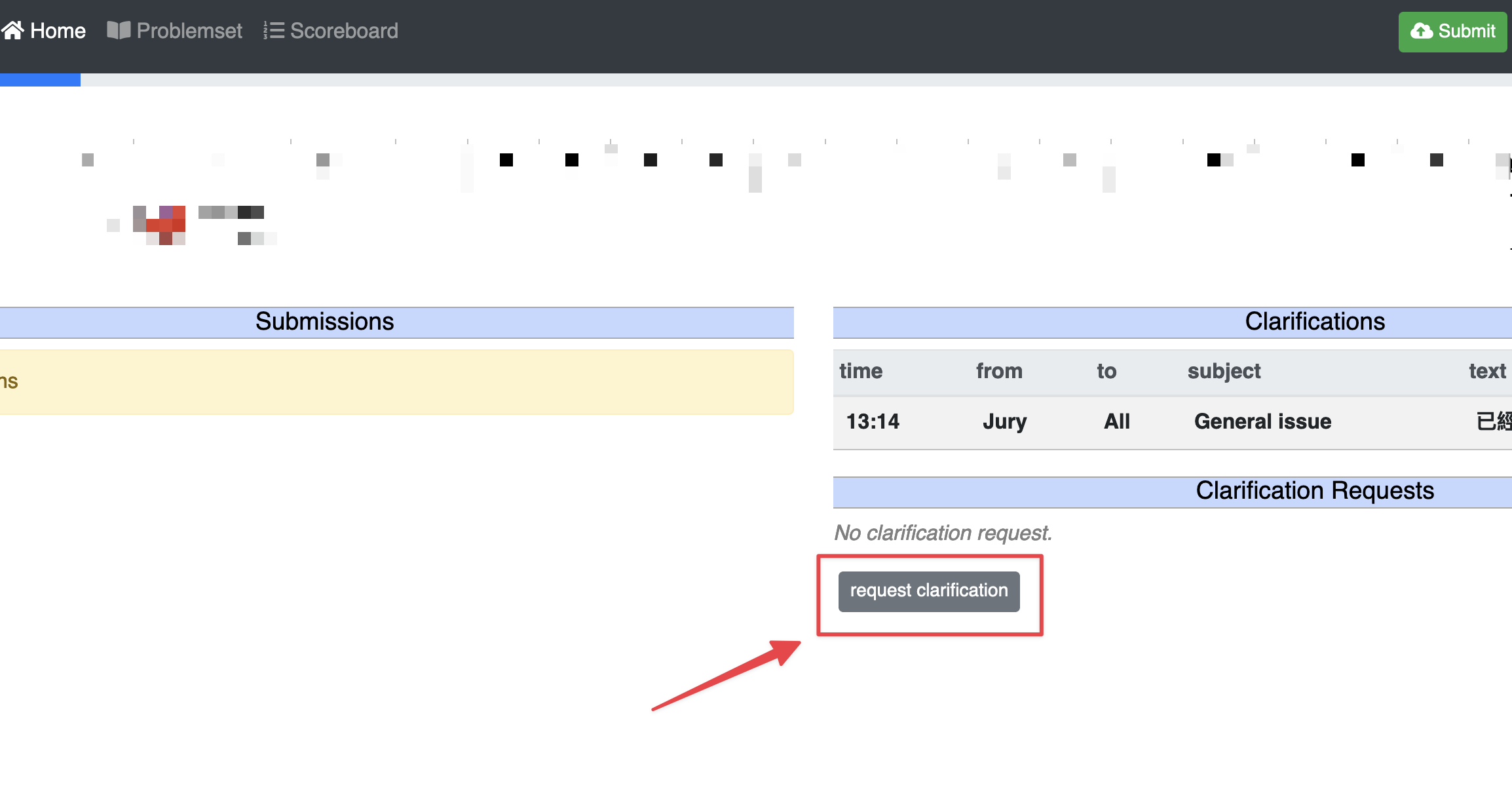Click the time column header
The width and height of the screenshot is (1512, 793).
tap(861, 371)
